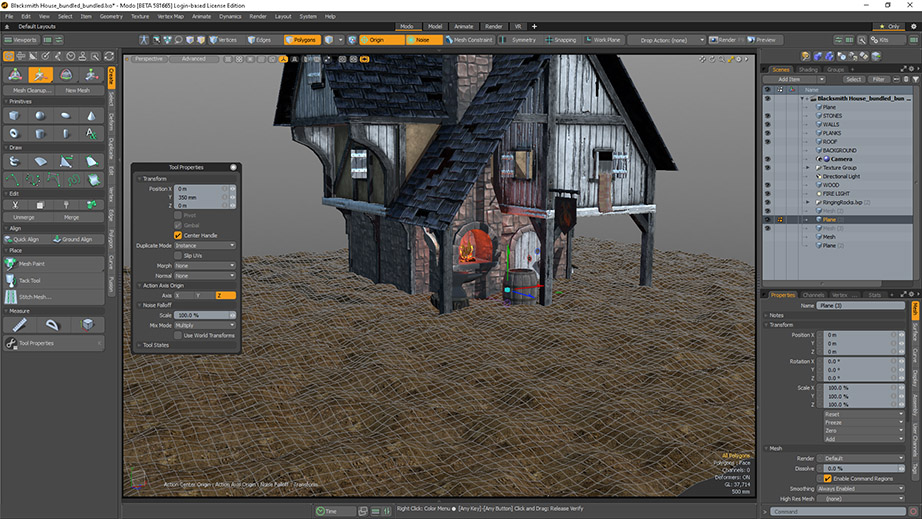
Task: Open the Duplicate Mode dropdown
Action: 205,245
